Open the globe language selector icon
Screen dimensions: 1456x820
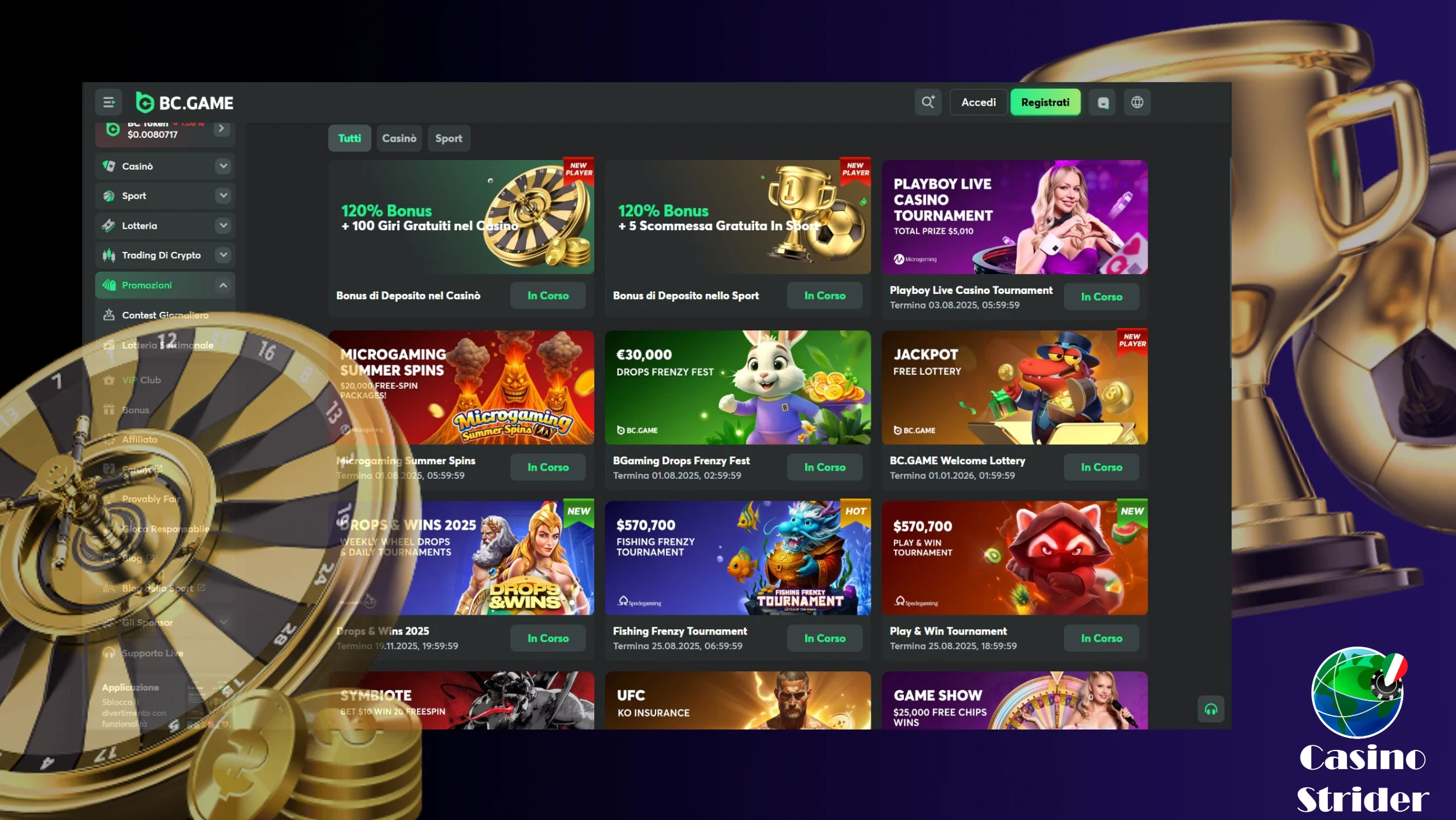tap(1137, 102)
